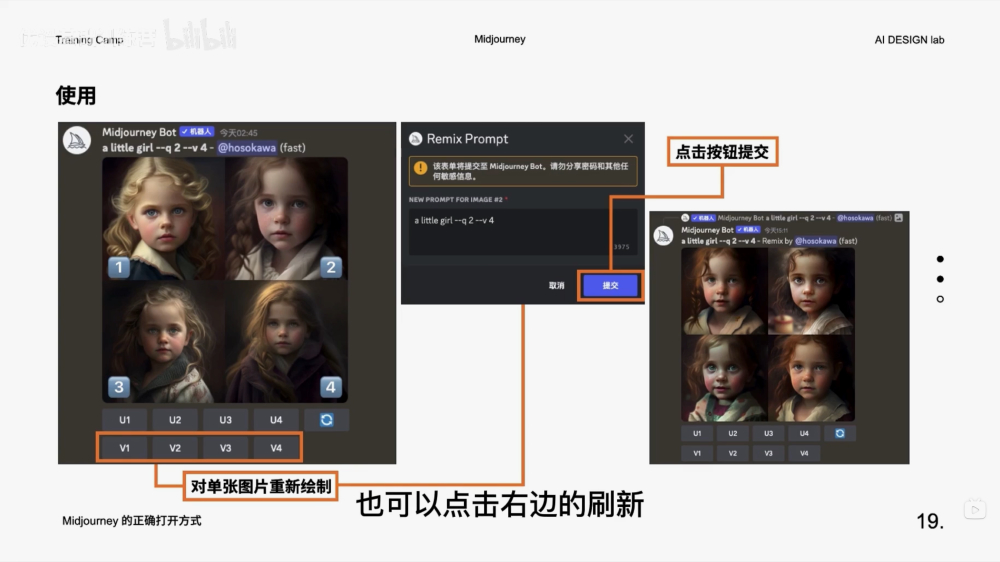The width and height of the screenshot is (1000, 562).
Task: Click top-right image in right result grid
Action: click(811, 291)
